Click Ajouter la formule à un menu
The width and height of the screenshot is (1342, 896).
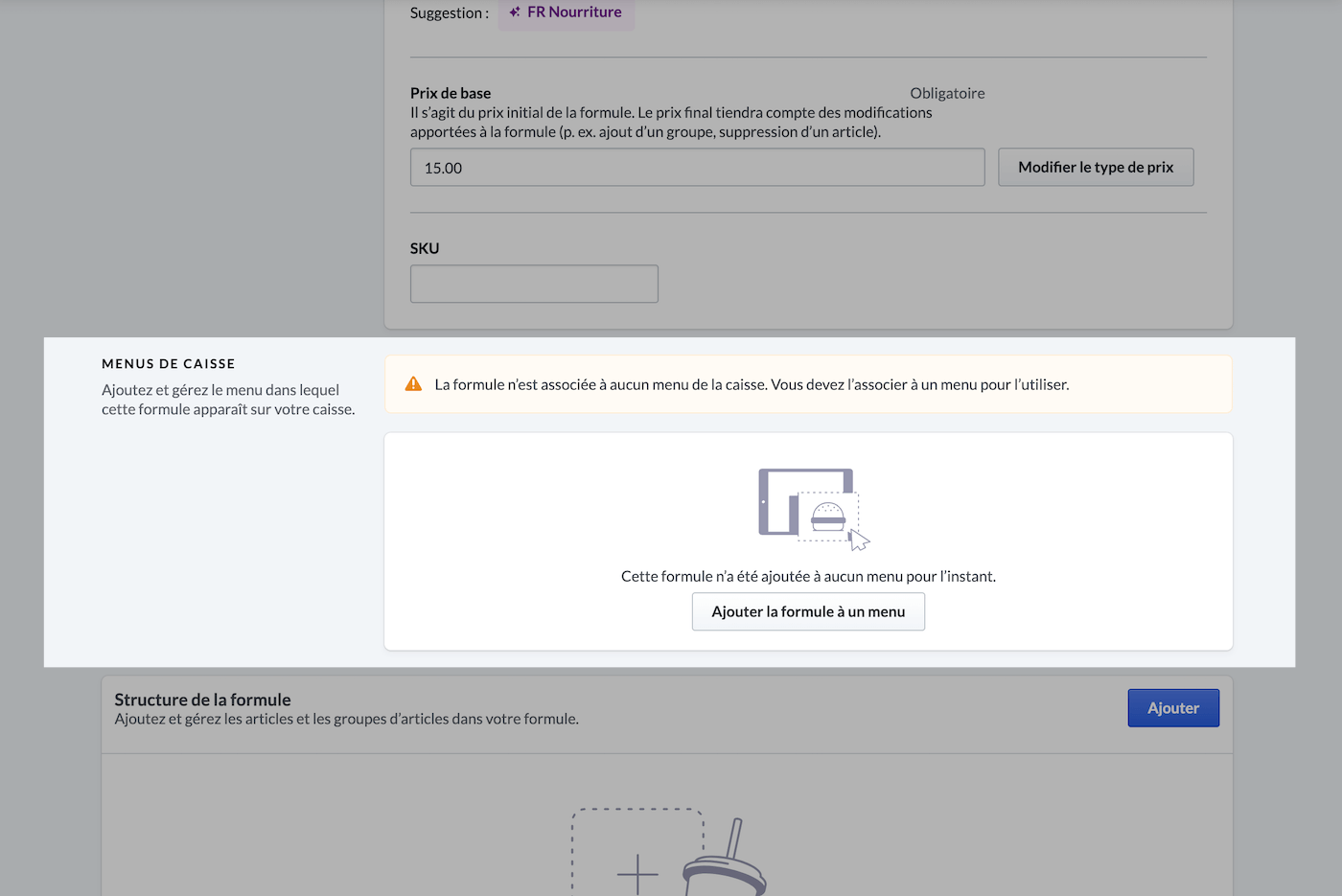pos(808,611)
